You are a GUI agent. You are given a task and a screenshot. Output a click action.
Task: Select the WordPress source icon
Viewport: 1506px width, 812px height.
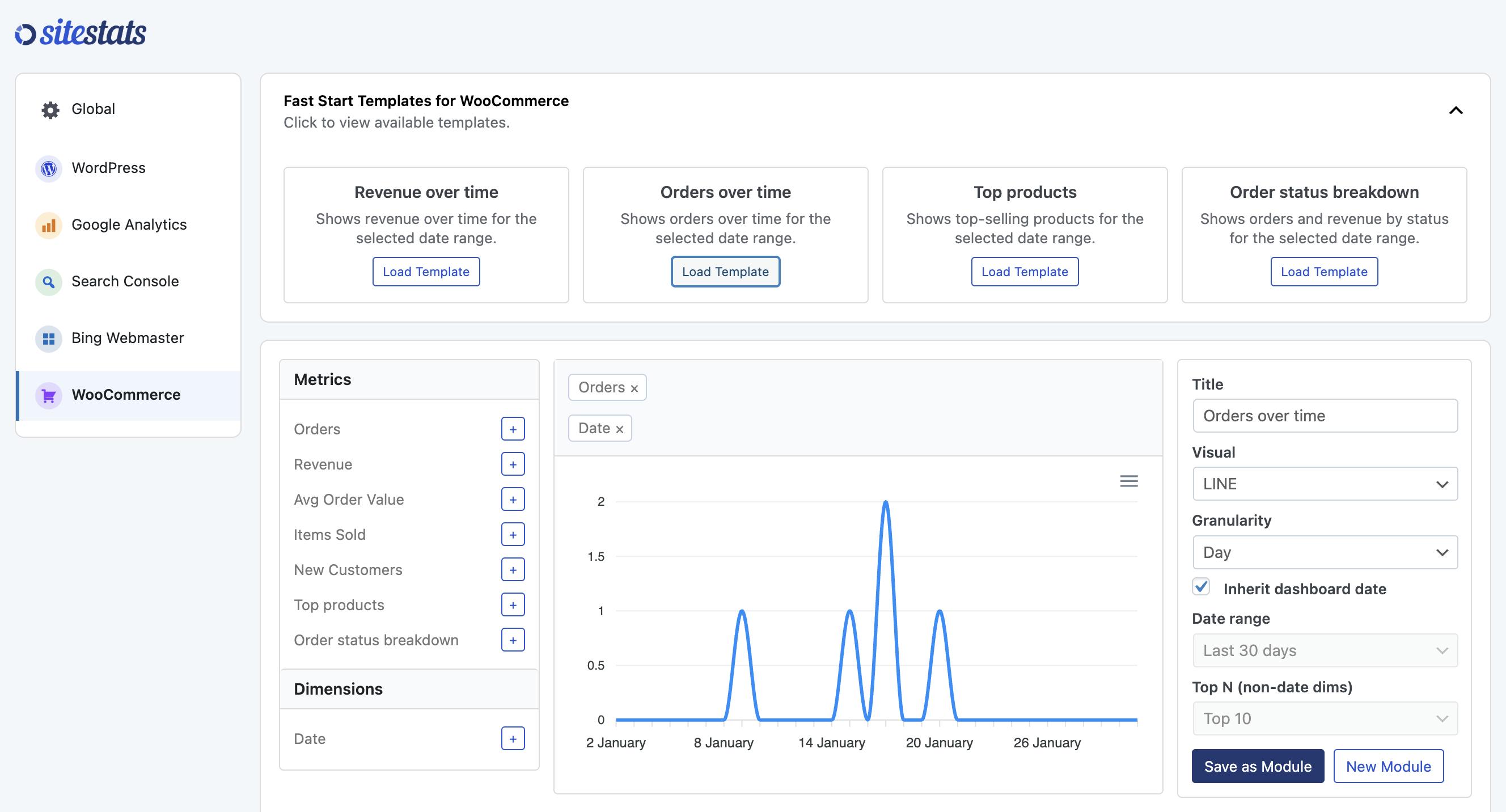(49, 168)
